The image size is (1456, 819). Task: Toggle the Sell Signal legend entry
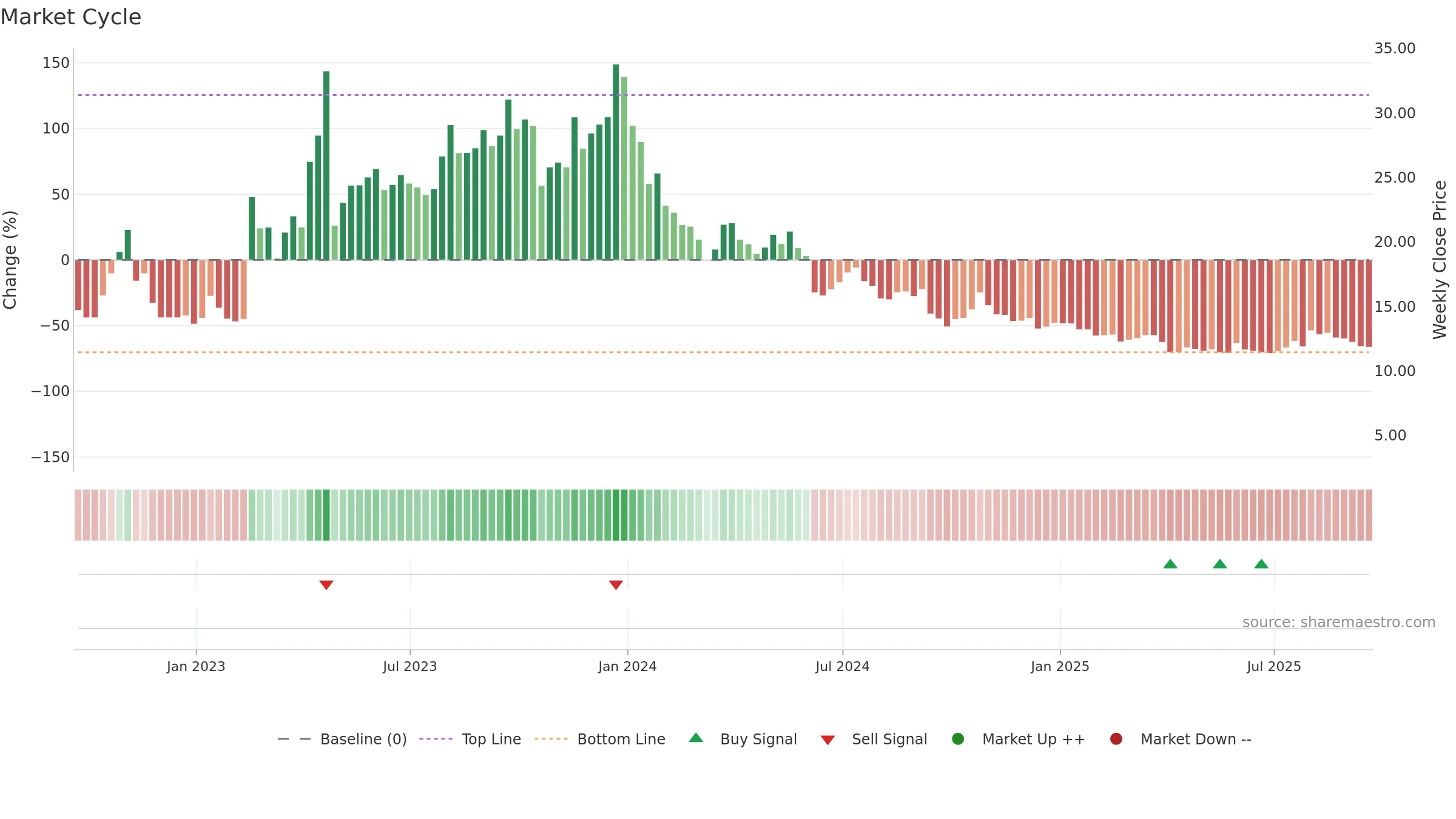click(x=874, y=739)
